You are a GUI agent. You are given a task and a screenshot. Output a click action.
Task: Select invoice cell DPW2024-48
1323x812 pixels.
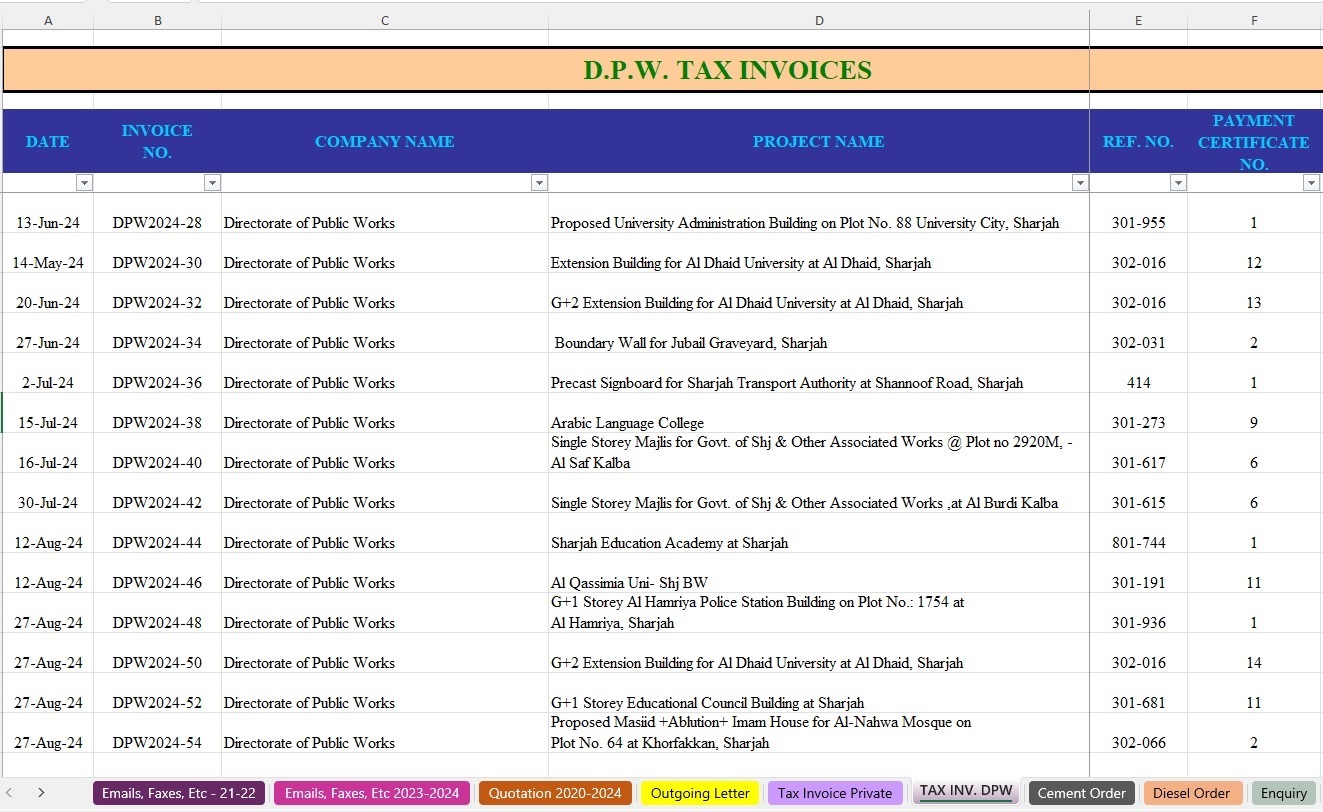[157, 614]
